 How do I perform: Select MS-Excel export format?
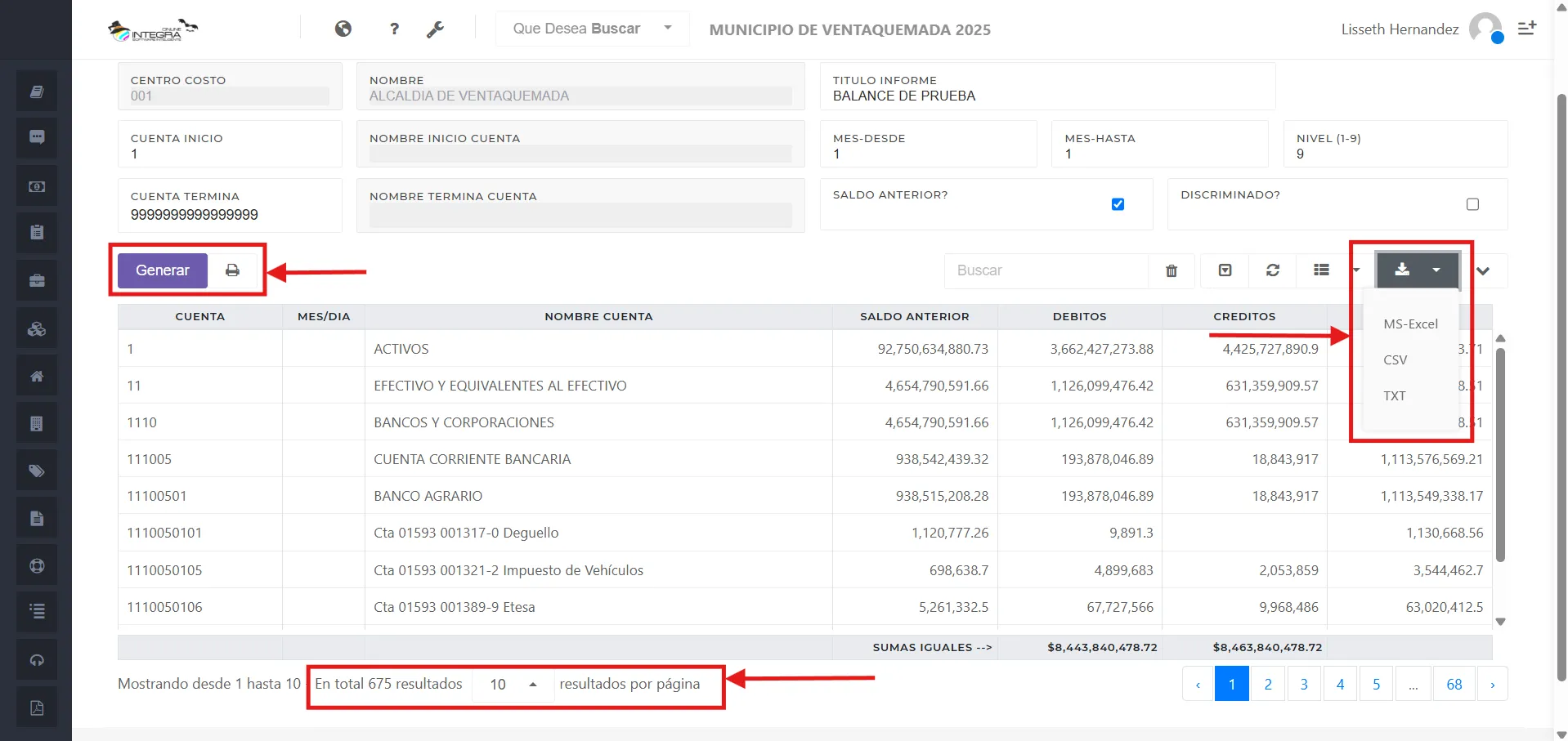[x=1409, y=324]
